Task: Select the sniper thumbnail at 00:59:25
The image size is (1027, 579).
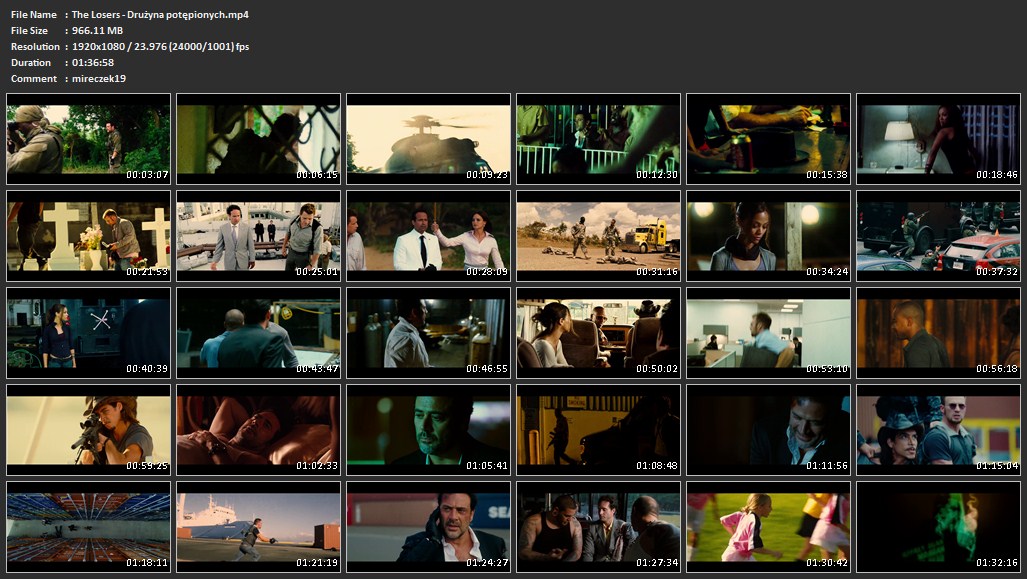Action: click(x=88, y=430)
